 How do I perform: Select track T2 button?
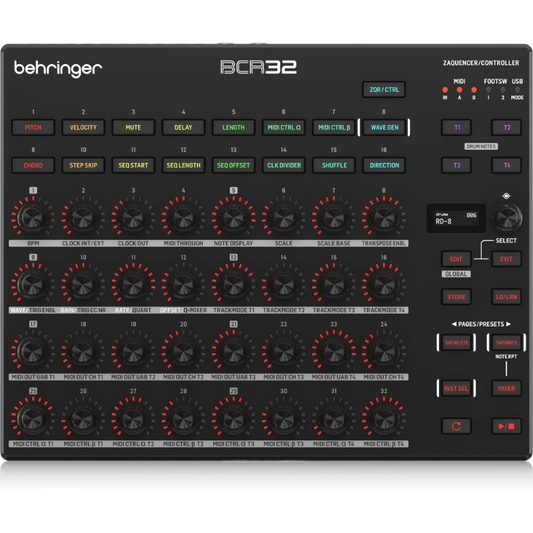(x=506, y=127)
